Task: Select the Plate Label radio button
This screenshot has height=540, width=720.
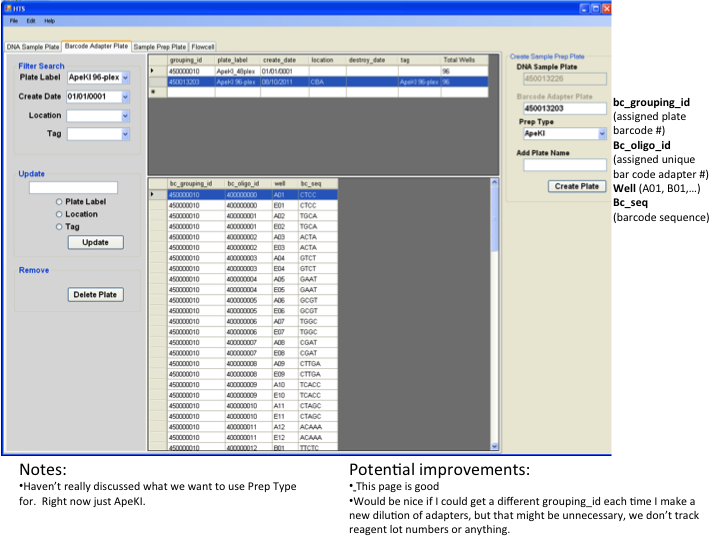Action: pos(59,202)
